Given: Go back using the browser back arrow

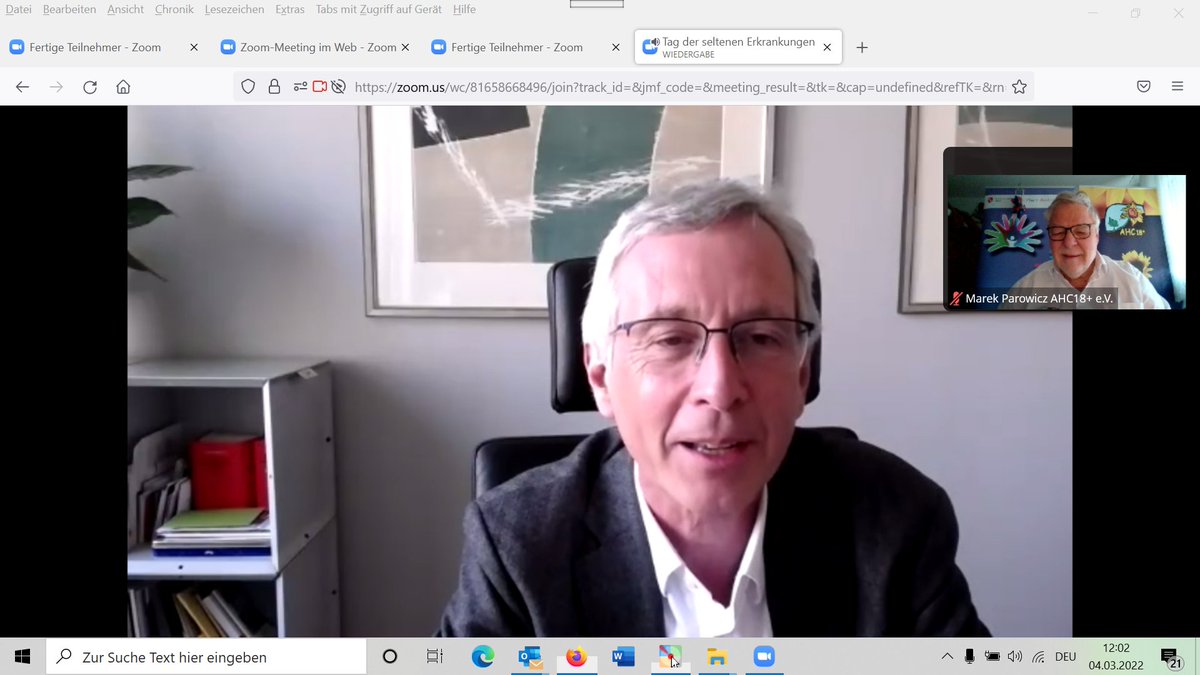Looking at the screenshot, I should click(x=22, y=87).
